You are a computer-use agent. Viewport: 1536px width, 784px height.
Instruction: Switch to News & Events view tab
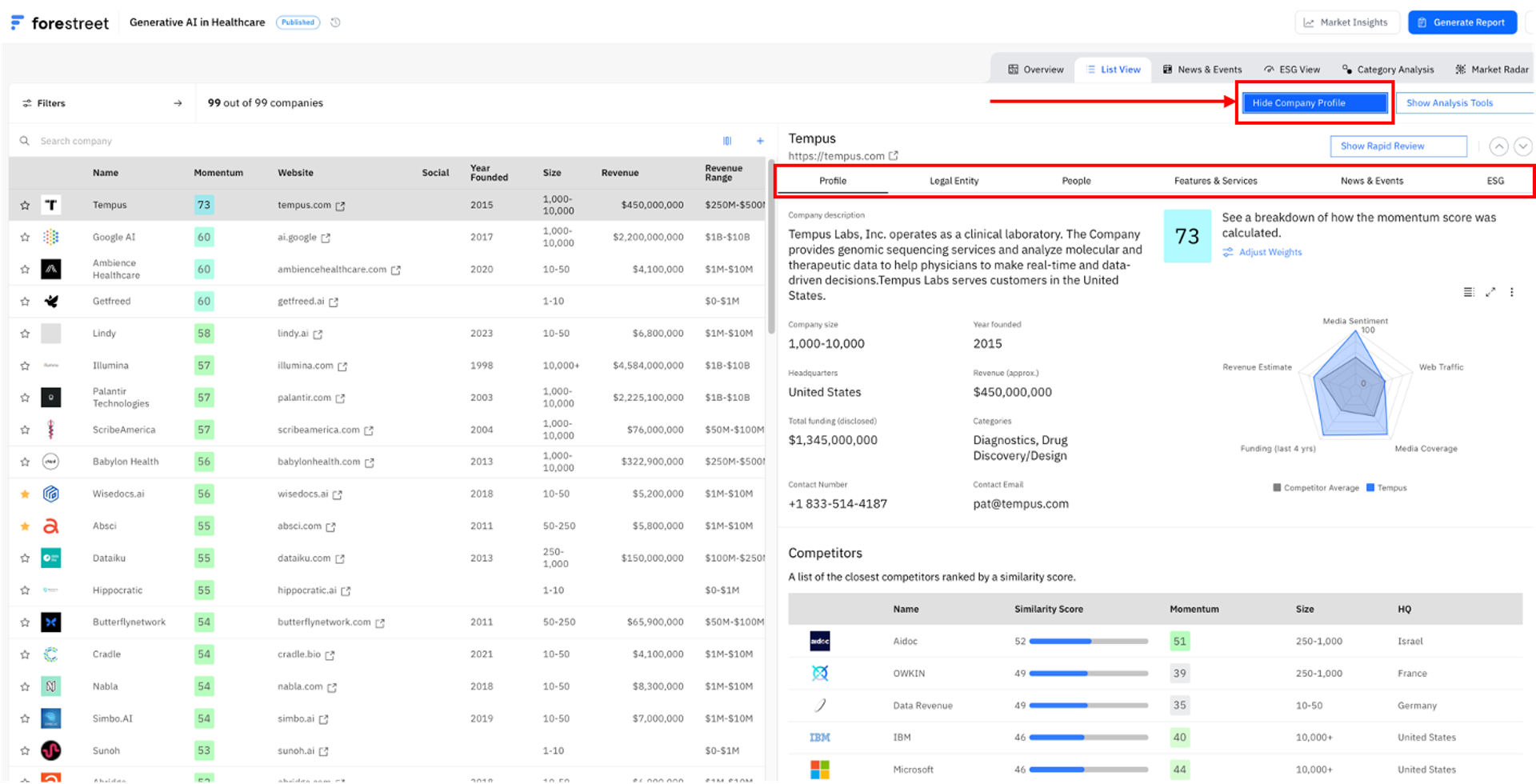coord(1202,70)
